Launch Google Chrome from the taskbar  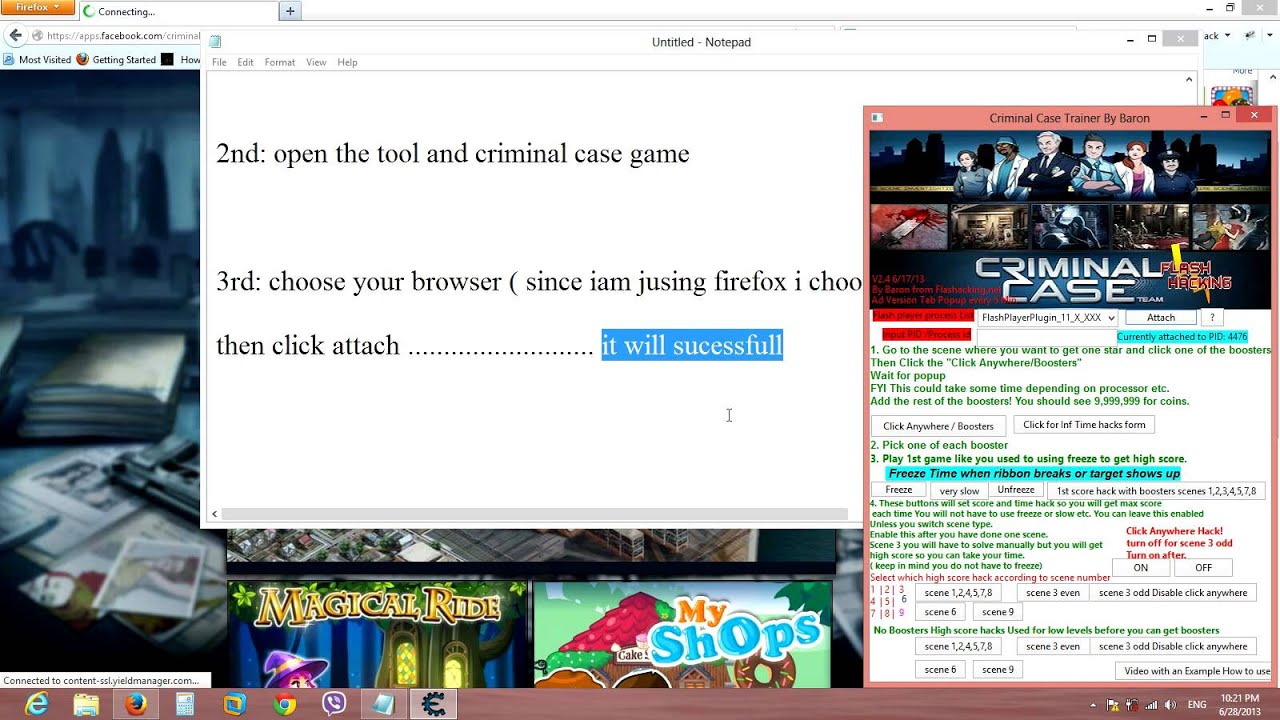(x=285, y=704)
